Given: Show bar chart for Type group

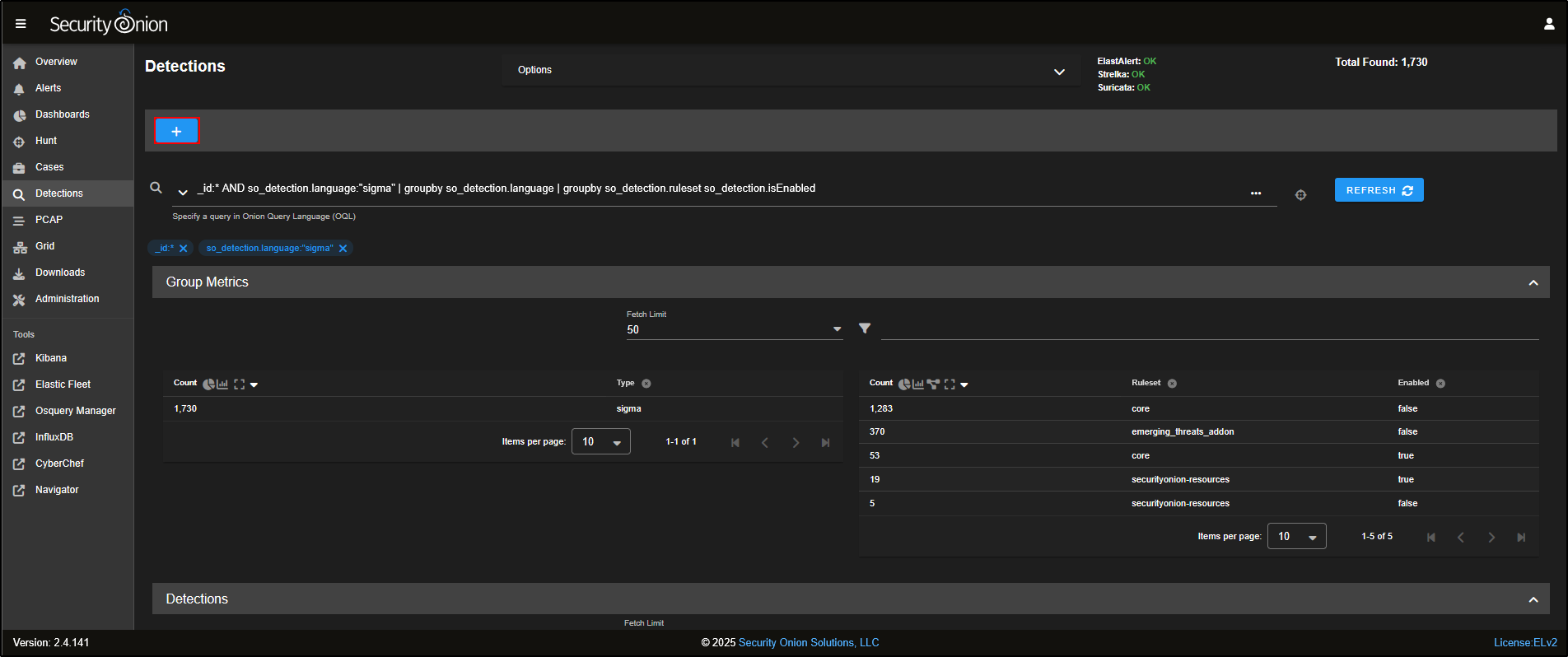Looking at the screenshot, I should (222, 384).
